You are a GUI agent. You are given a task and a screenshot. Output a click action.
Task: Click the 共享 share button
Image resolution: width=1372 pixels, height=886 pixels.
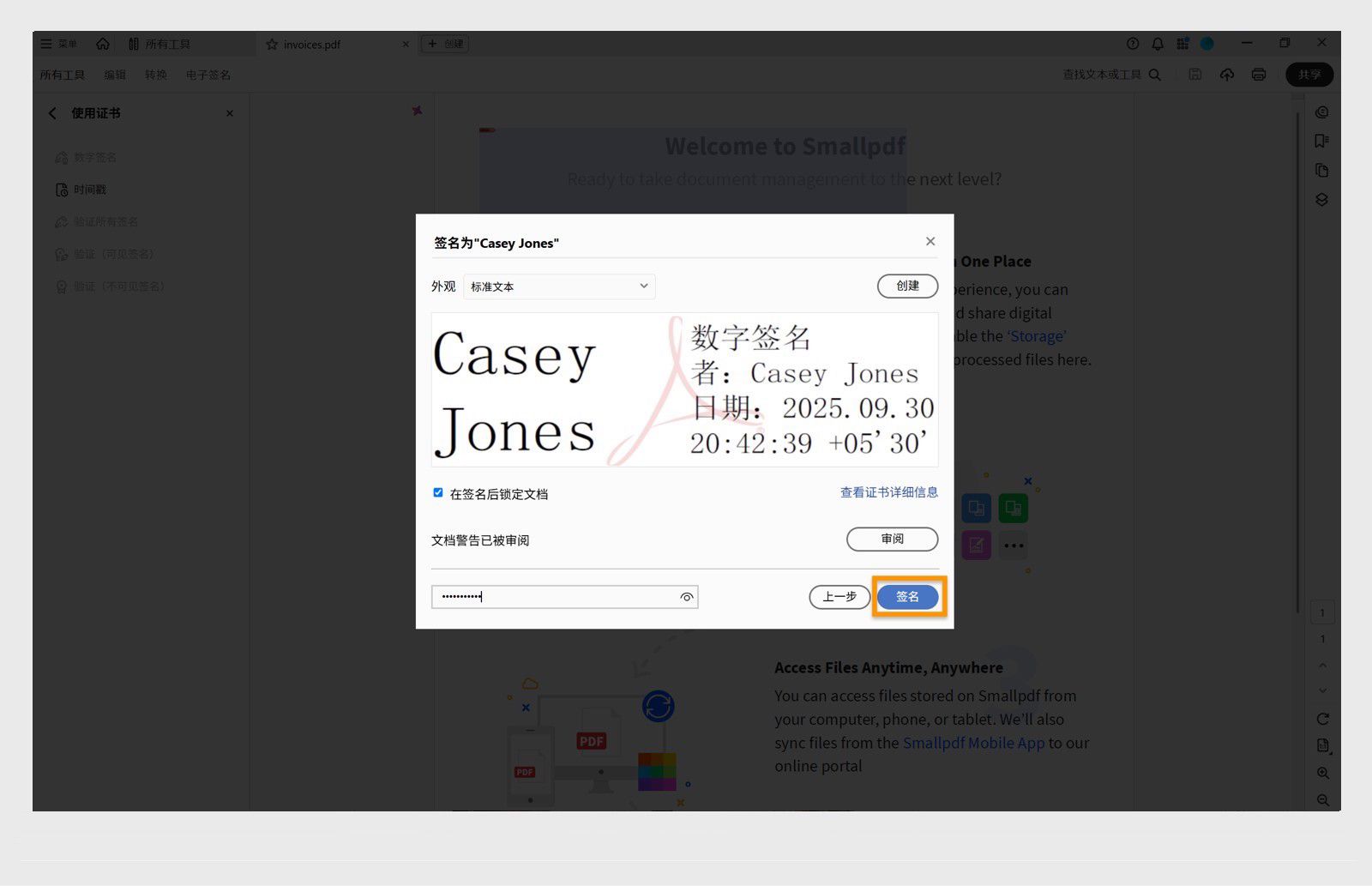1309,75
